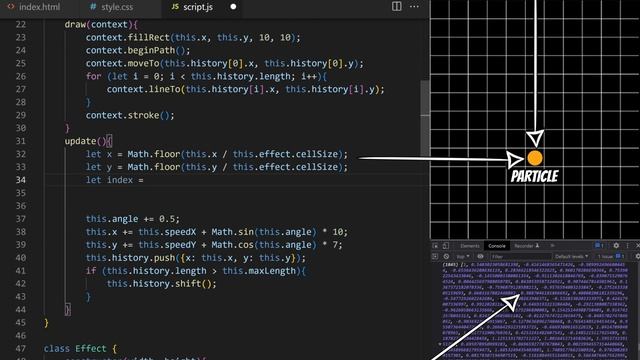Click line number 22 in the gutter
The image size is (640, 360).
click(x=21, y=24)
